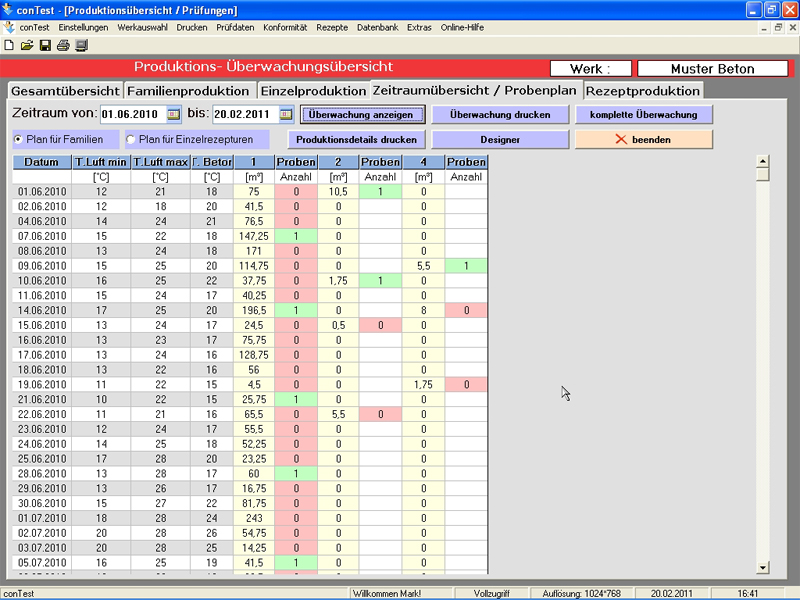This screenshot has height=600, width=800.
Task: Click the computer monitor toolbar icon
Action: pyautogui.click(x=81, y=45)
